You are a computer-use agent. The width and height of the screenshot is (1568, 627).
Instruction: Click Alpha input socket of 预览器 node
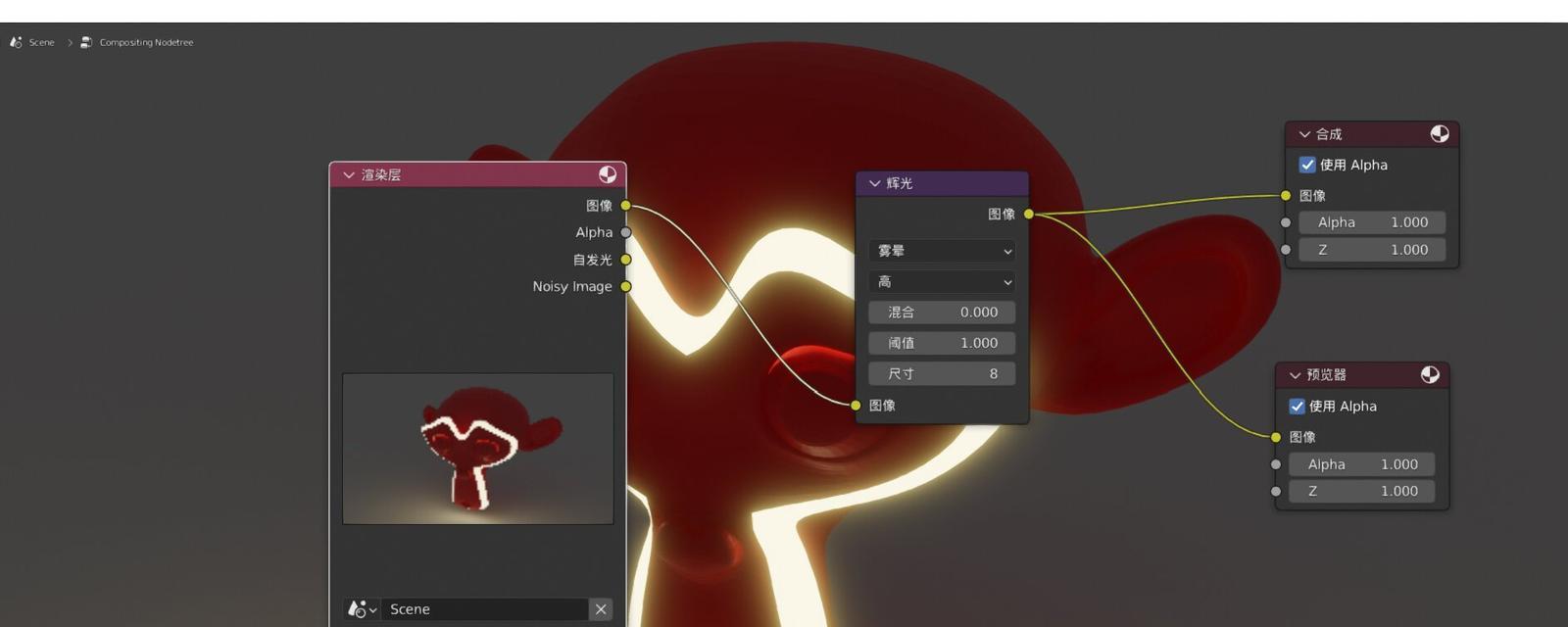(1276, 464)
